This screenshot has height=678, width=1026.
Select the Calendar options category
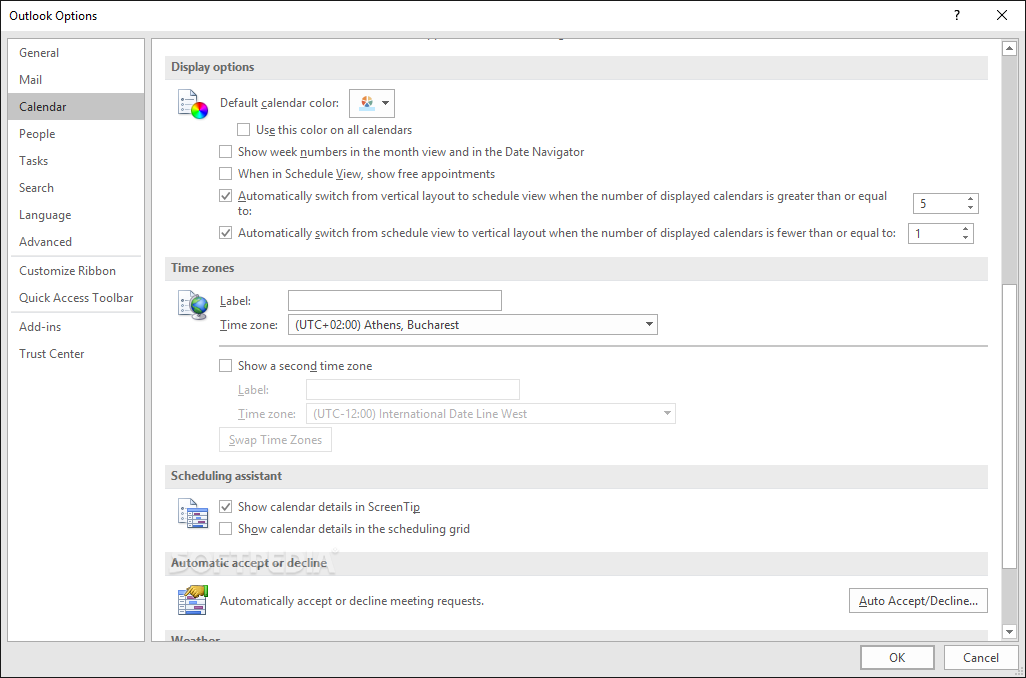(76, 107)
